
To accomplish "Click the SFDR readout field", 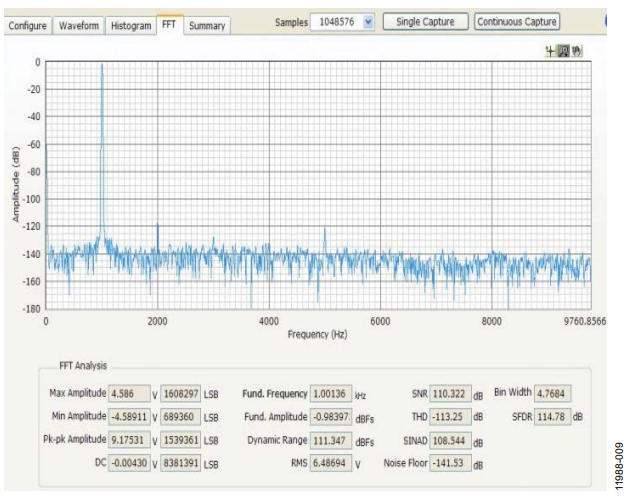I will tap(552, 417).
